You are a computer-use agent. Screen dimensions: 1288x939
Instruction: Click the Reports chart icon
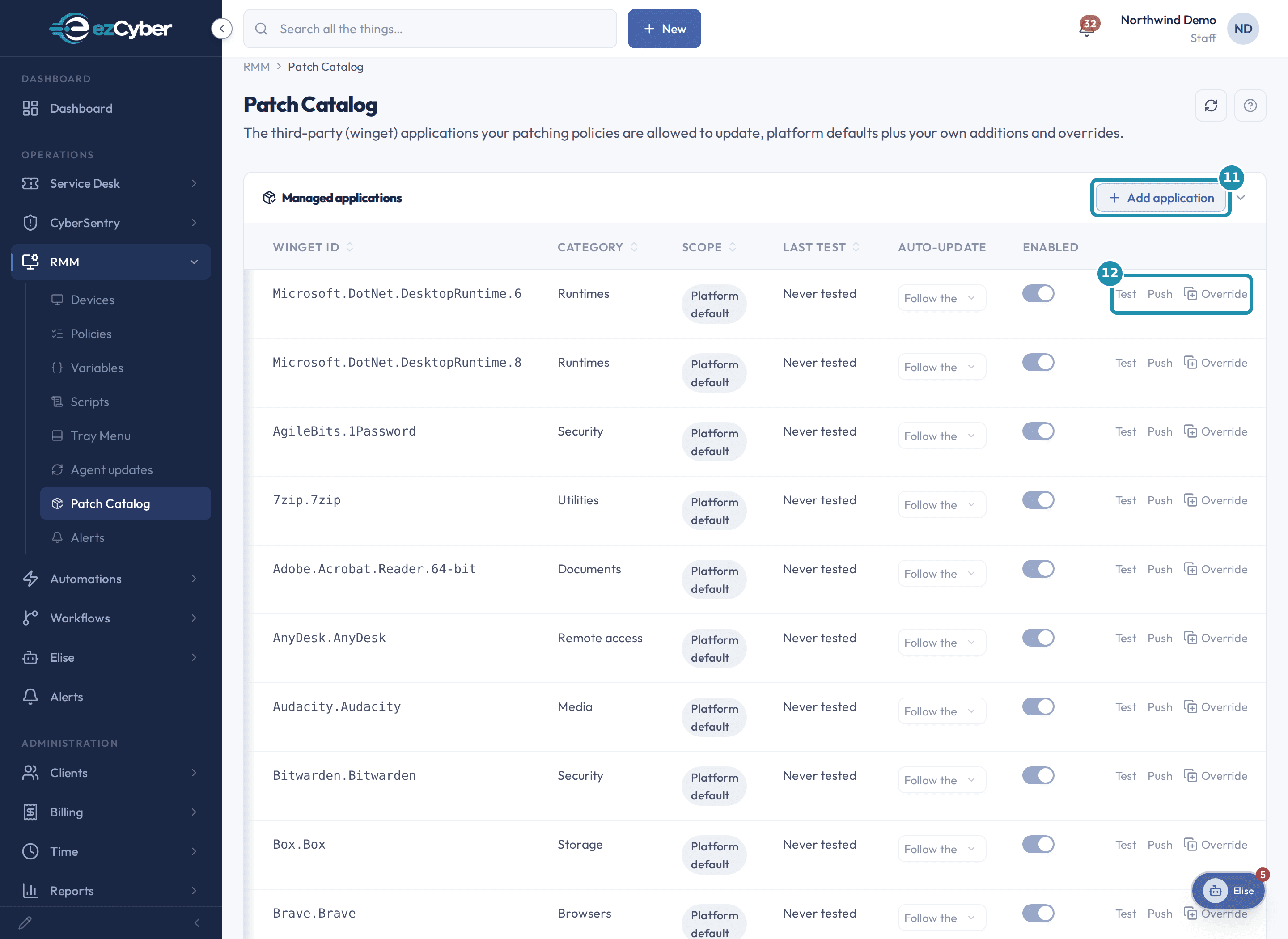tap(30, 890)
